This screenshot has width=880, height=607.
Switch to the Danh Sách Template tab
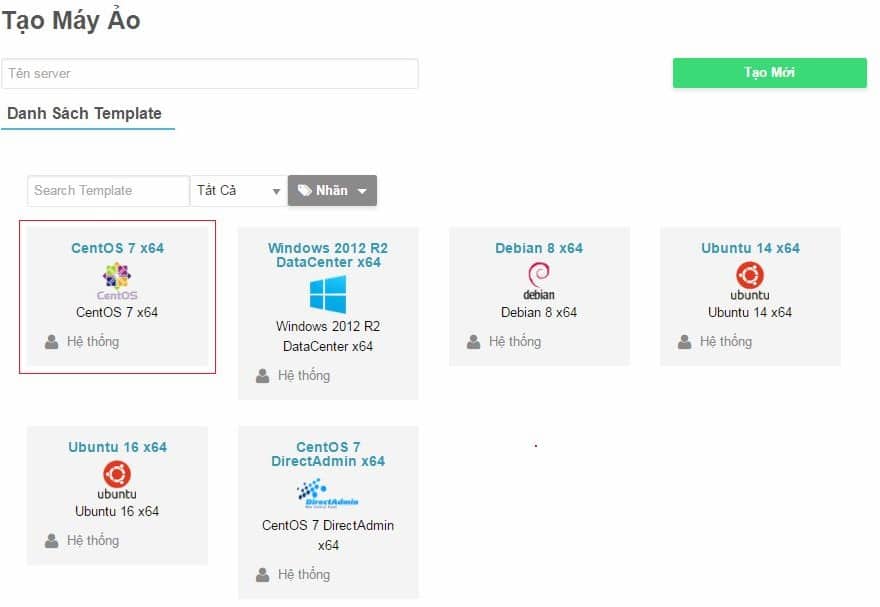(88, 113)
